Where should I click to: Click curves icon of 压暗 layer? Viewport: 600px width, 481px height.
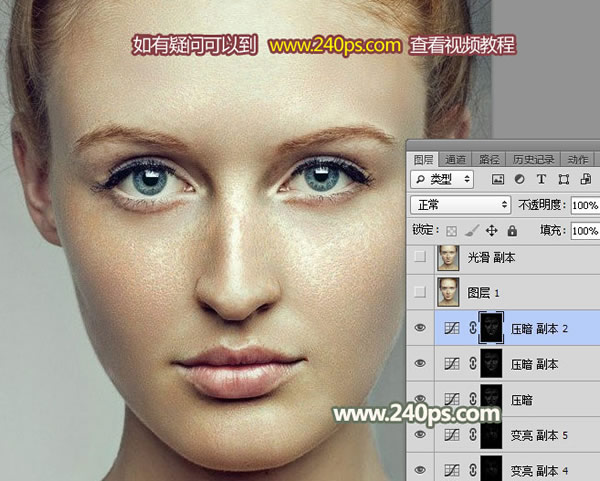pos(452,399)
